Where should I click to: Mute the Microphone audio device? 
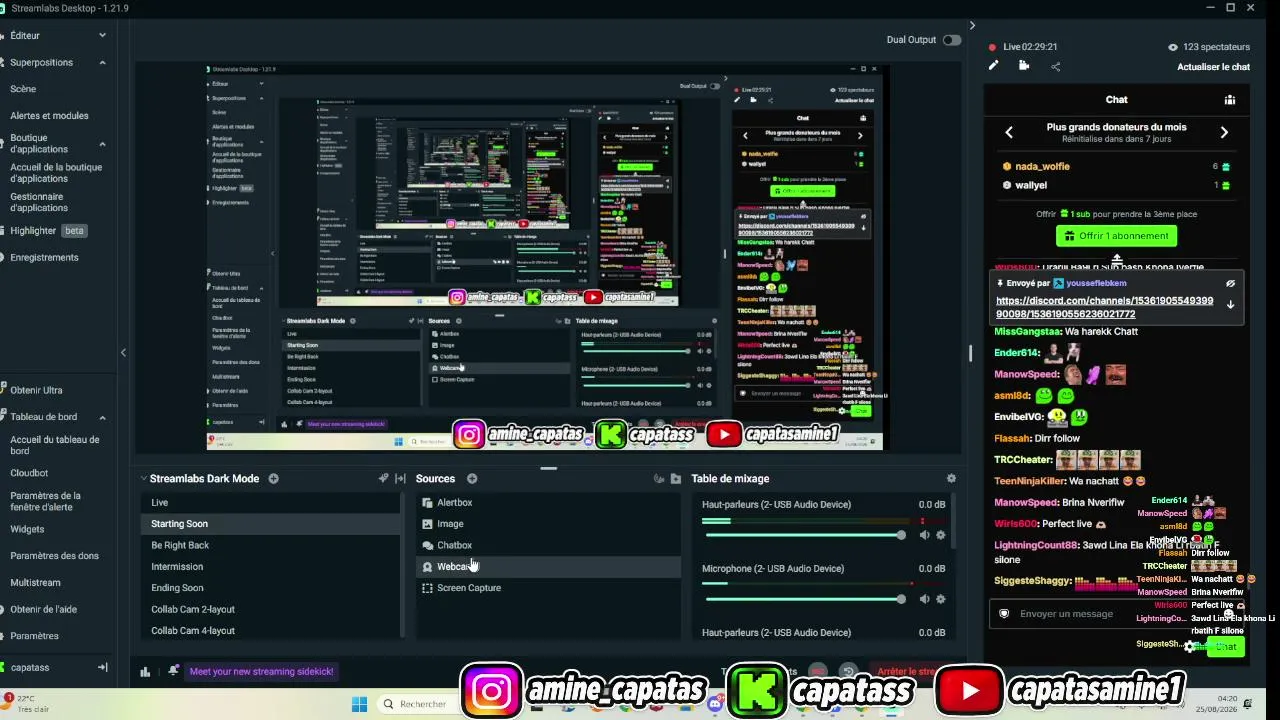tap(924, 600)
